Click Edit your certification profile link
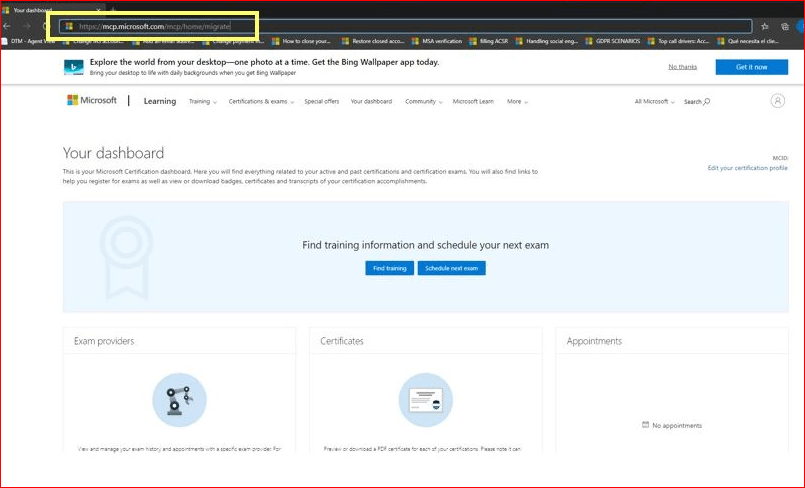The image size is (805, 488). coord(747,168)
